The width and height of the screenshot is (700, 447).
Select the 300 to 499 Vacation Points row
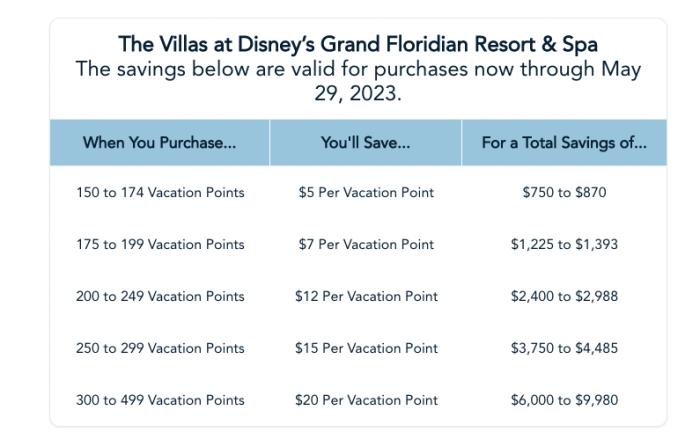pos(160,401)
